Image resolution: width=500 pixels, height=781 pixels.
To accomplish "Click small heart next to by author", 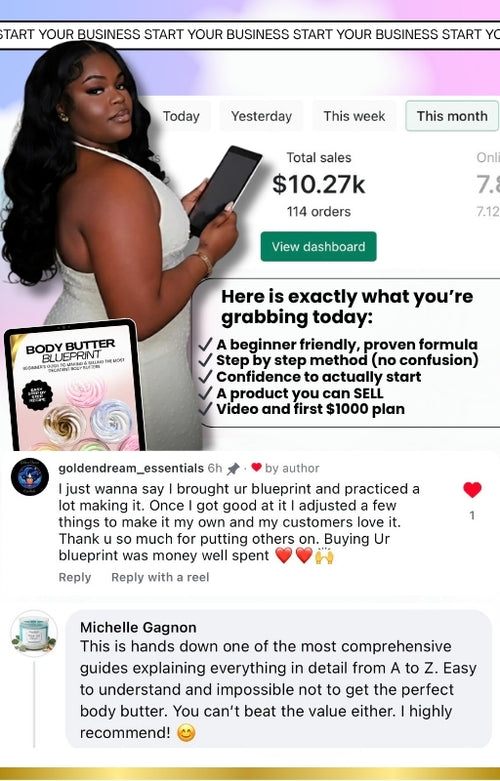I will point(256,467).
